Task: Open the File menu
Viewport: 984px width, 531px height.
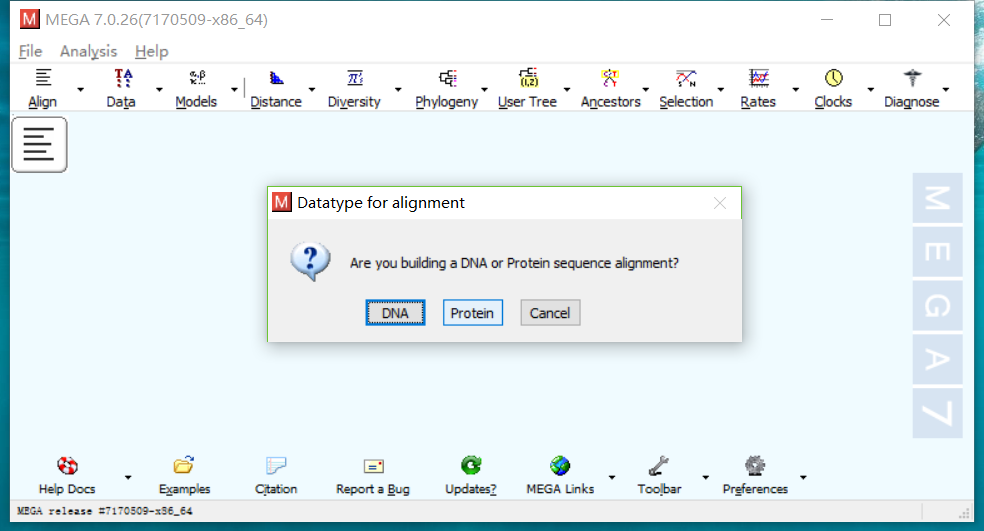Action: pos(30,51)
